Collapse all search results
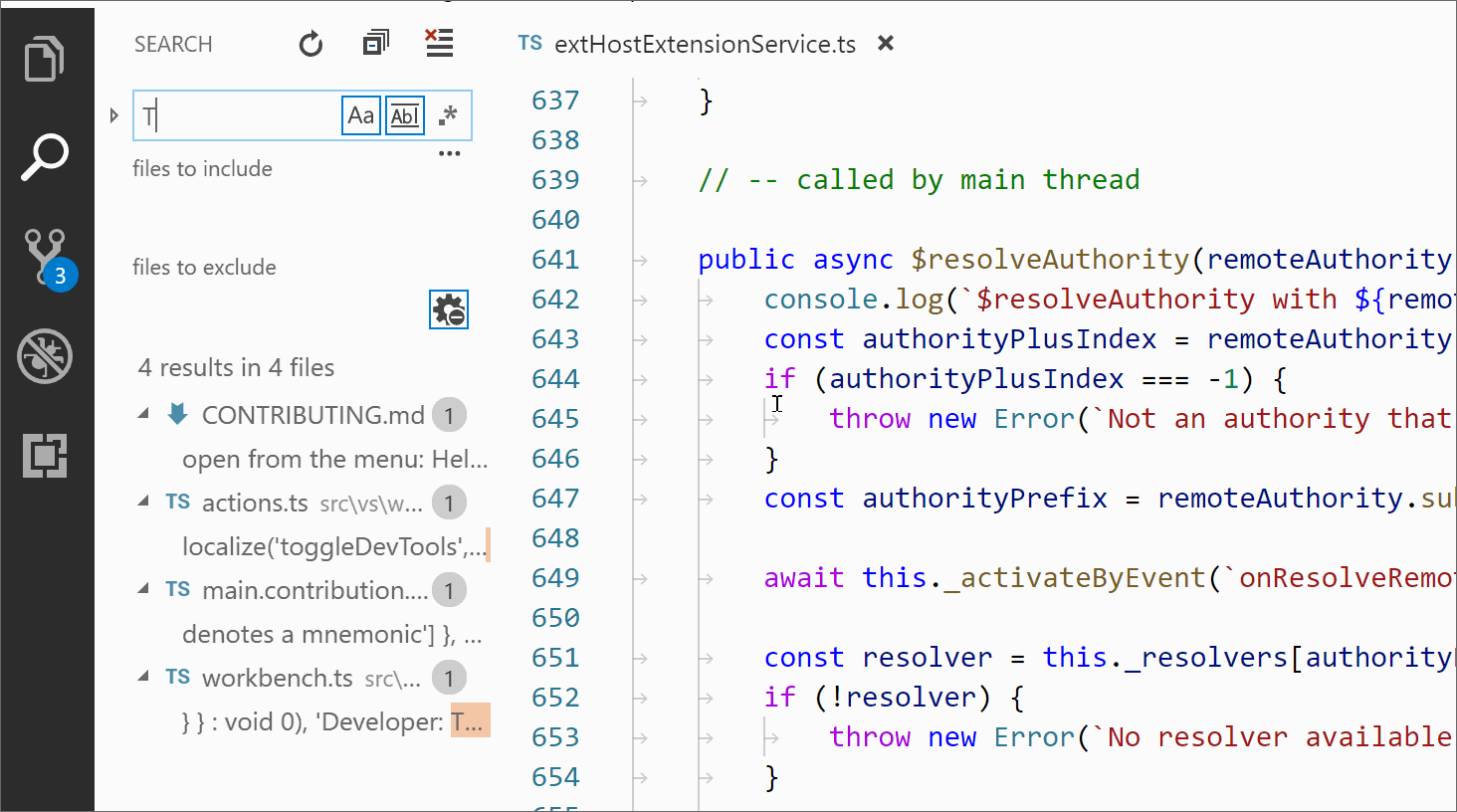 [x=375, y=44]
